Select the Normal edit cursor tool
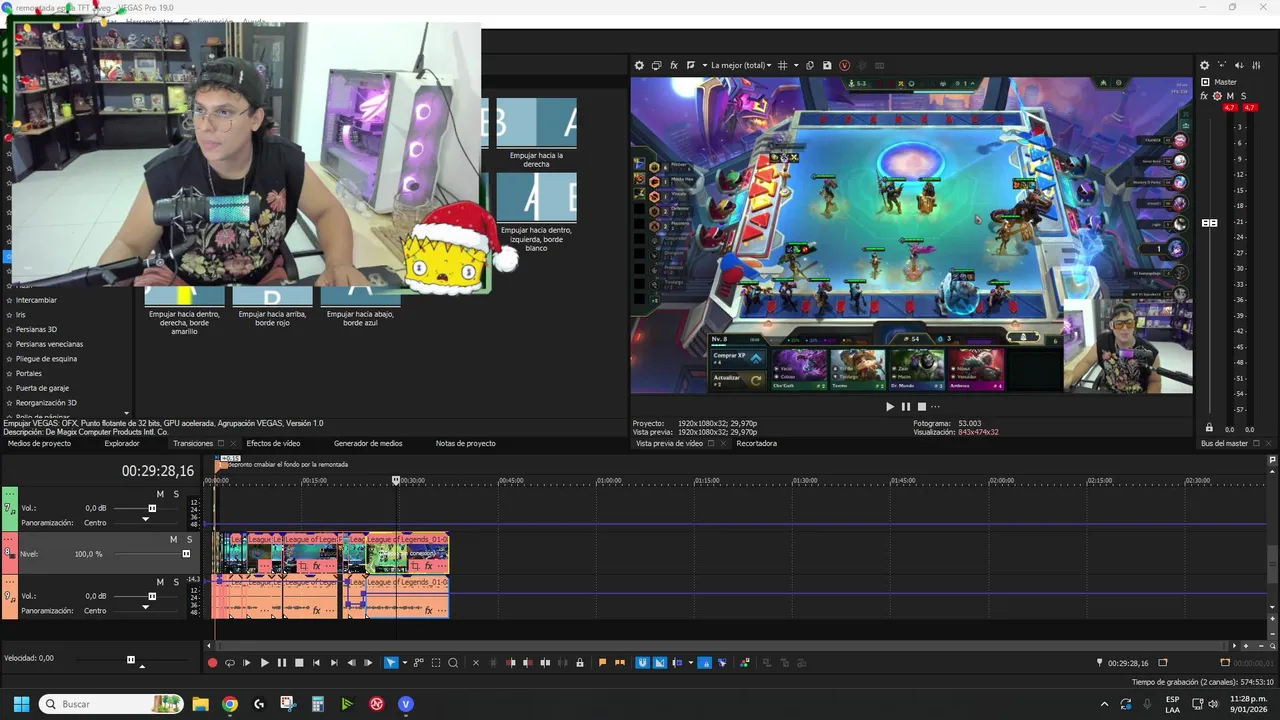This screenshot has height=720, width=1280. (x=390, y=662)
